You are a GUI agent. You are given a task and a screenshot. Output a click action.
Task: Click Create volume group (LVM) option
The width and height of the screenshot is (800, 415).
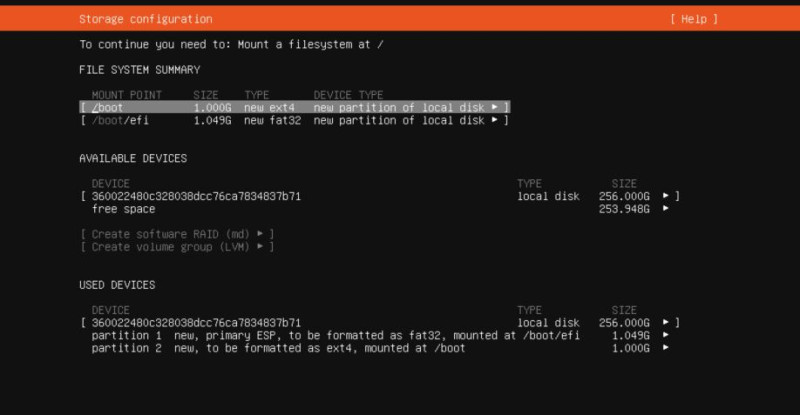point(177,247)
